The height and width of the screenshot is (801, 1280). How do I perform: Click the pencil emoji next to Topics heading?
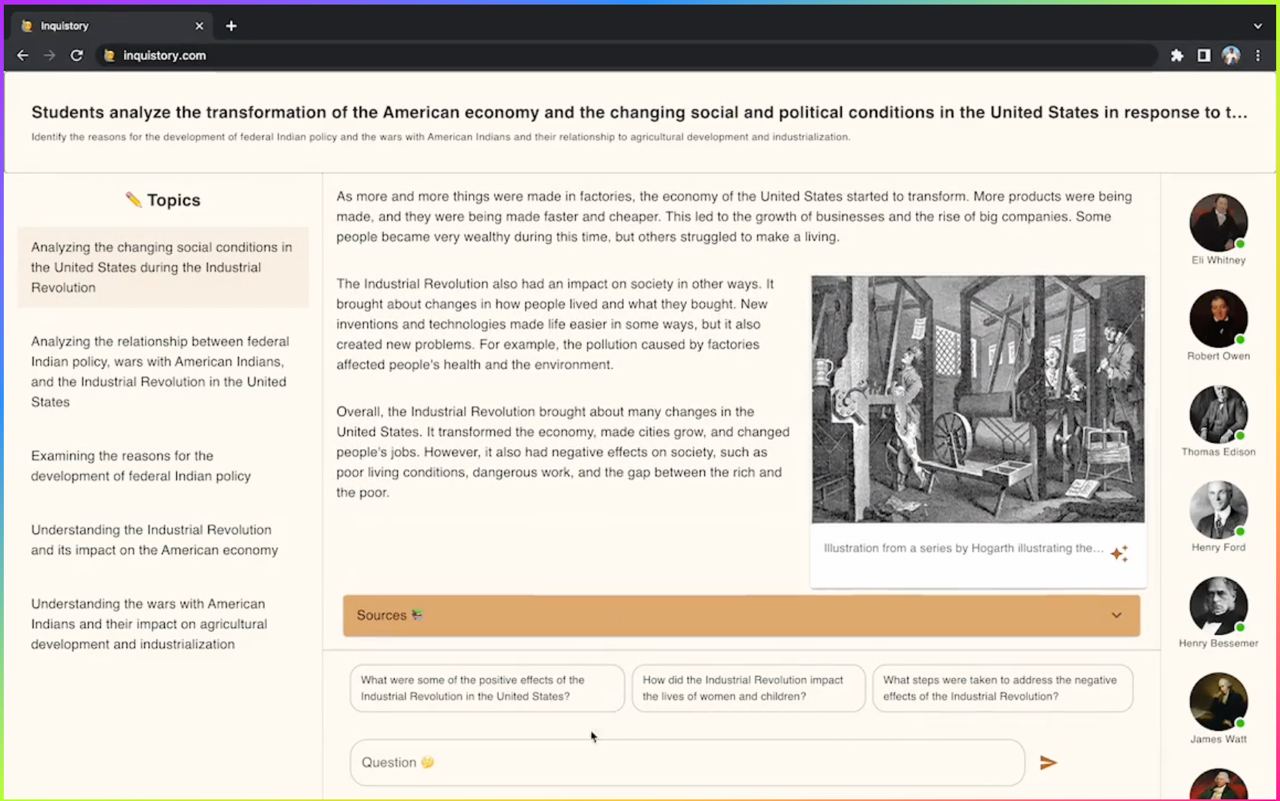tap(133, 198)
